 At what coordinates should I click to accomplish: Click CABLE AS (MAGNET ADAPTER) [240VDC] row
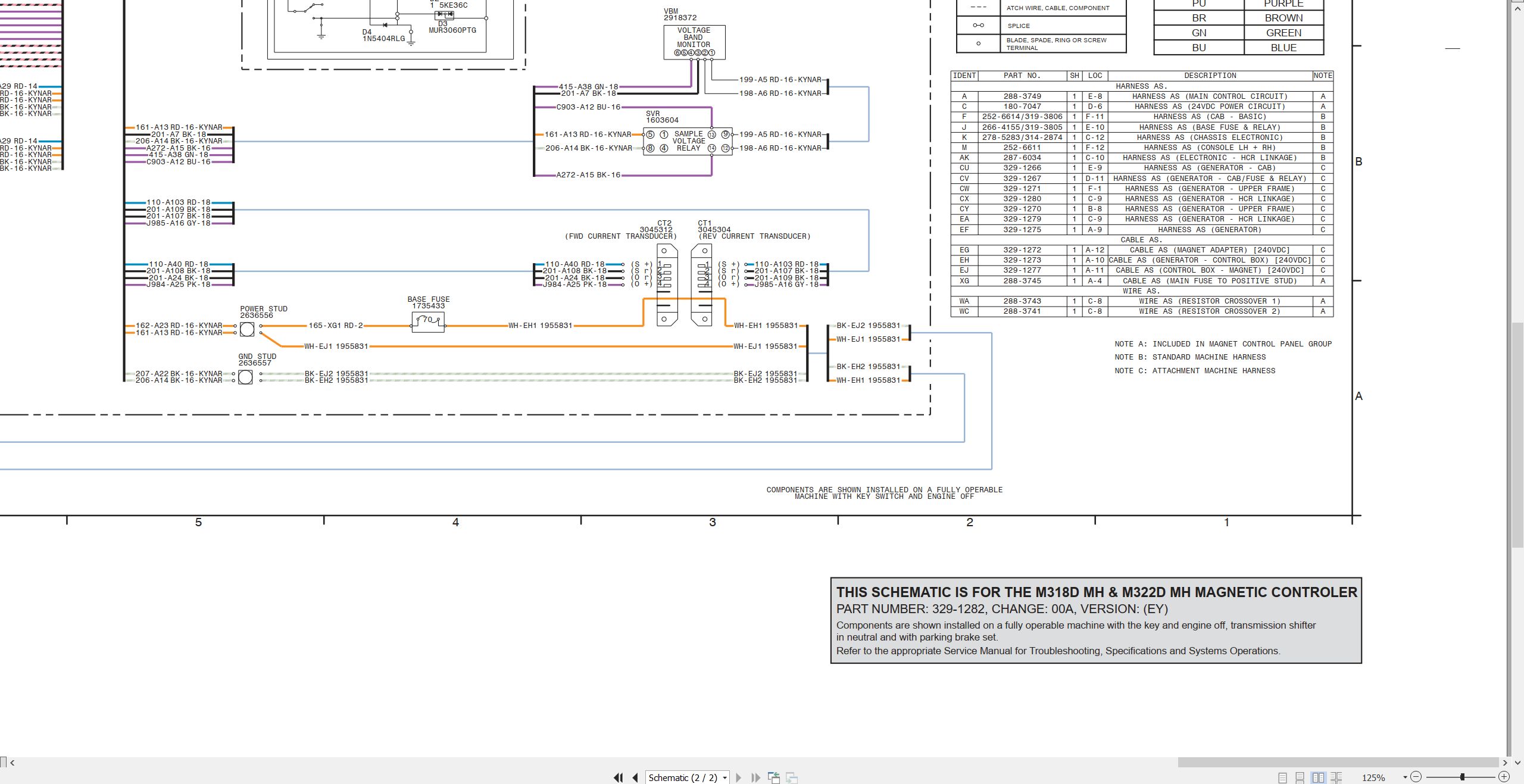(1142, 250)
